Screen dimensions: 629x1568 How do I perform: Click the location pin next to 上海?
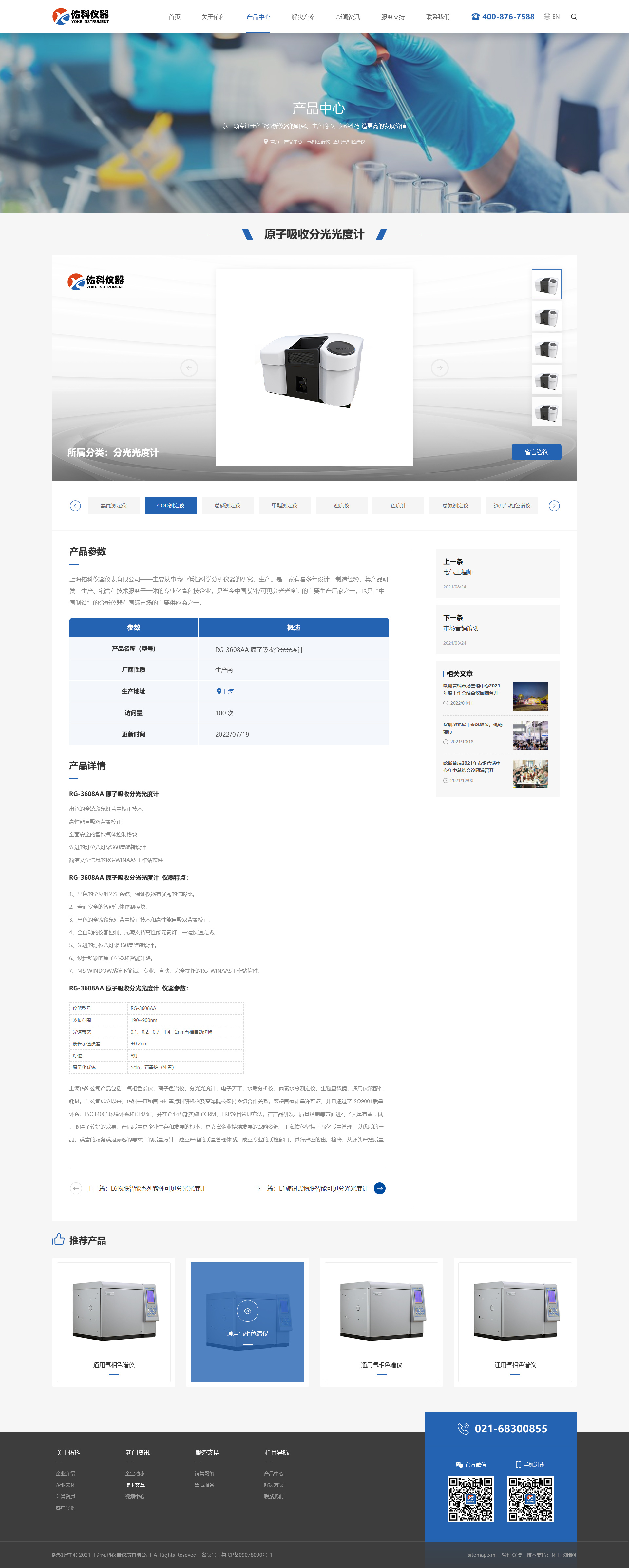[219, 691]
